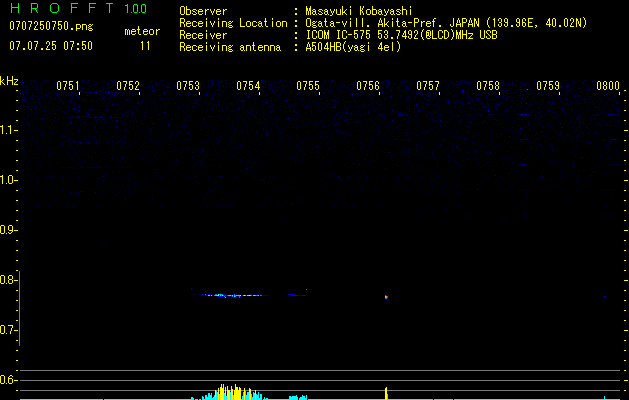Click time marker 0758
This screenshot has width=629, height=400.
click(x=488, y=86)
